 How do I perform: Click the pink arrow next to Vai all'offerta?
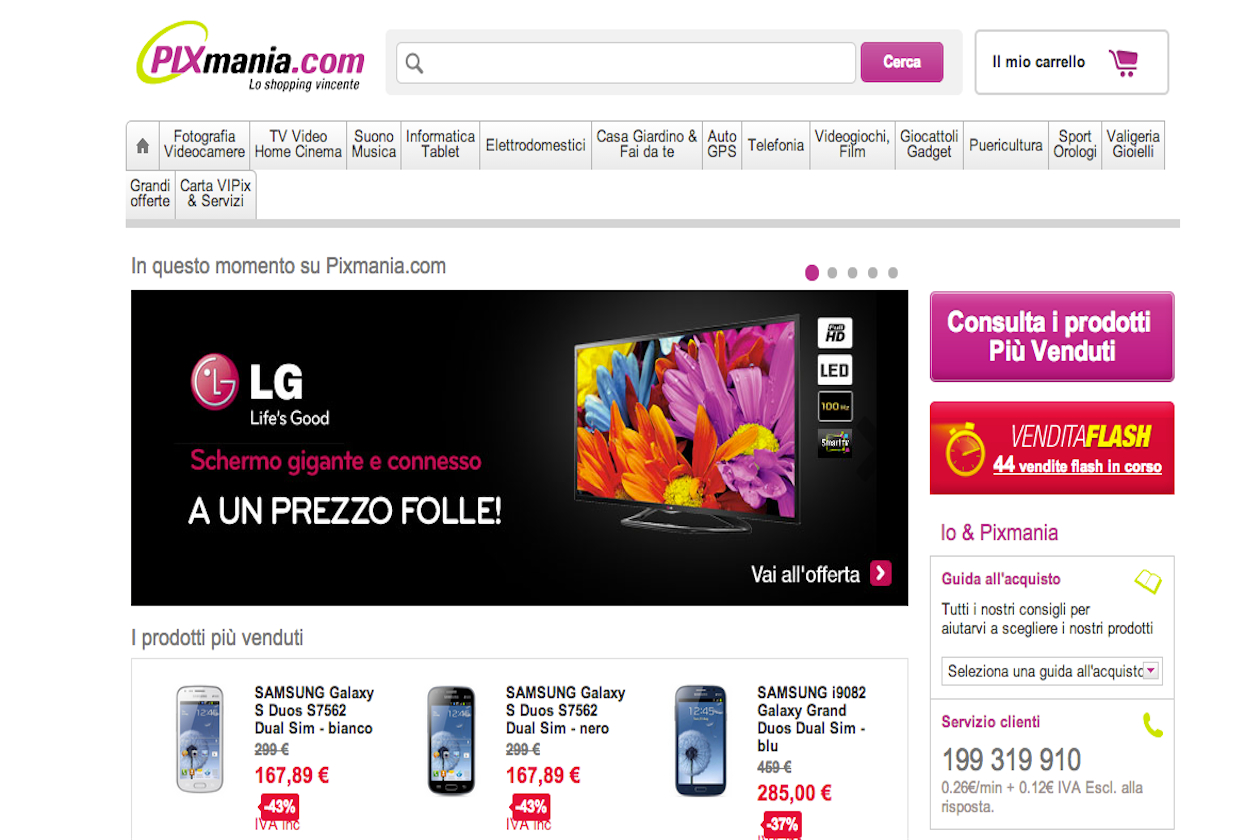[880, 573]
